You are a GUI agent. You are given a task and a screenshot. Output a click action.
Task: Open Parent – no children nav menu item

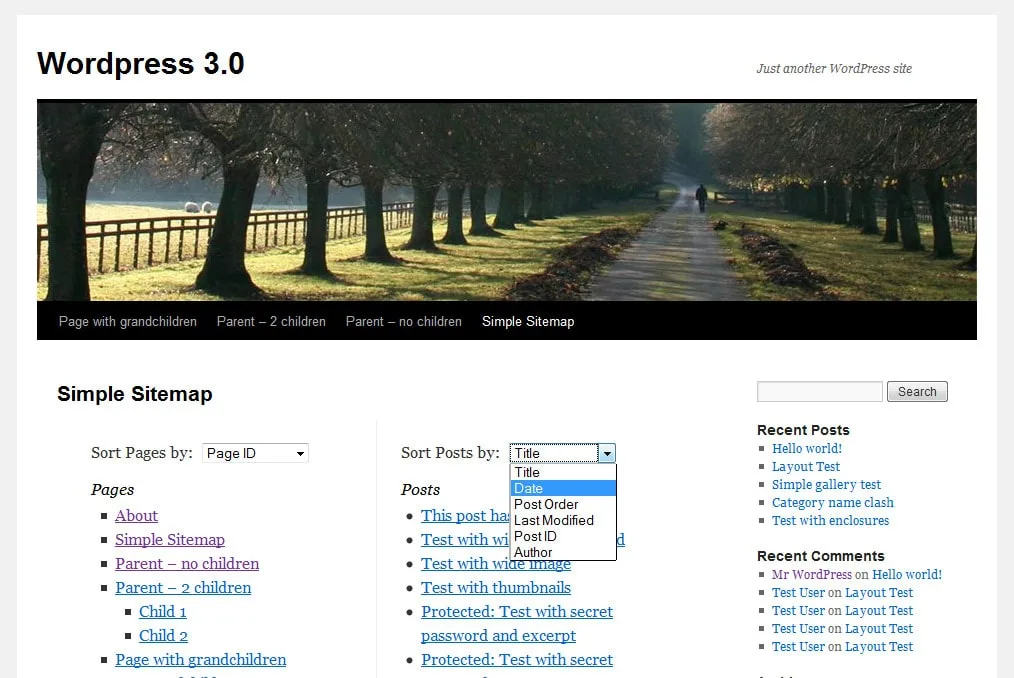click(404, 322)
